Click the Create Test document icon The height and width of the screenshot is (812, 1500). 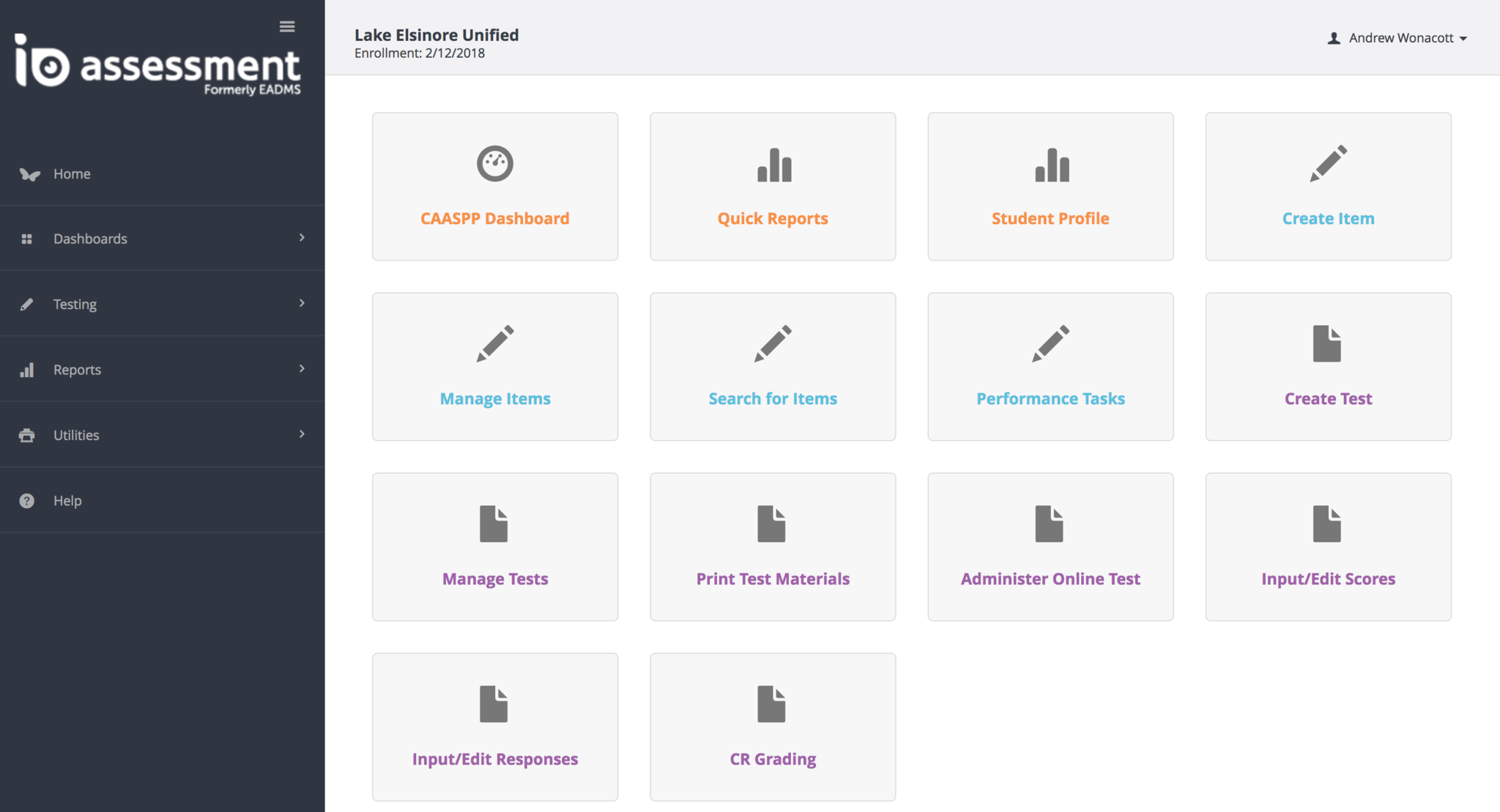tap(1326, 343)
